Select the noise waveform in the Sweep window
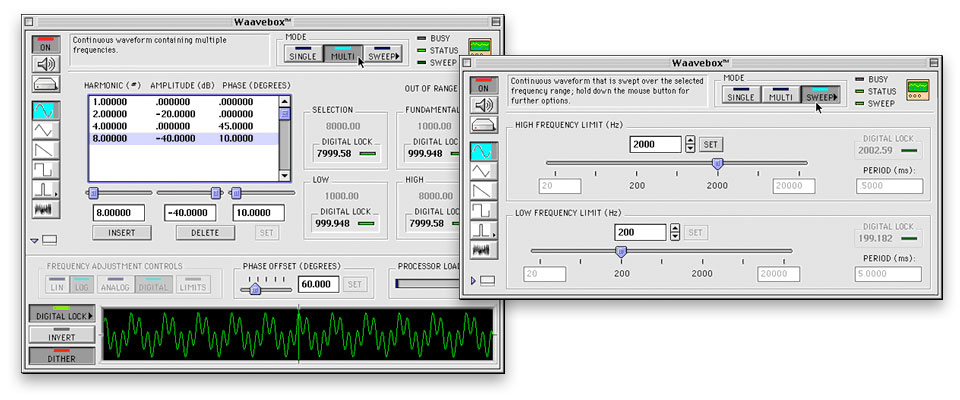Image resolution: width=960 pixels, height=400 pixels. coord(484,249)
